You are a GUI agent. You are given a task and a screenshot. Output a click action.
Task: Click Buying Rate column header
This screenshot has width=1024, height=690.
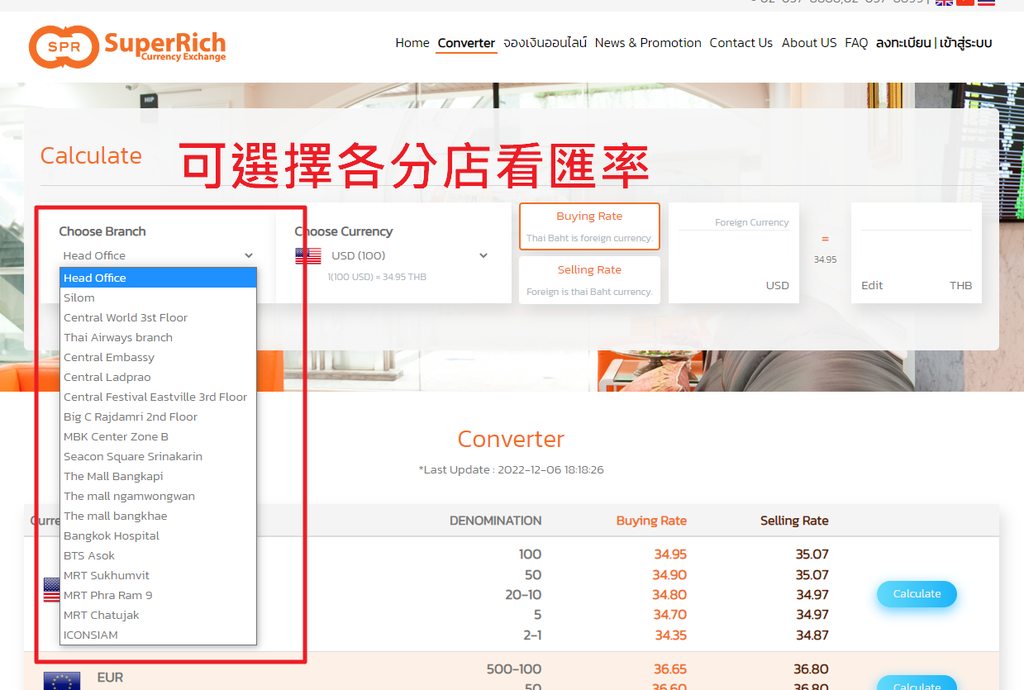point(651,521)
